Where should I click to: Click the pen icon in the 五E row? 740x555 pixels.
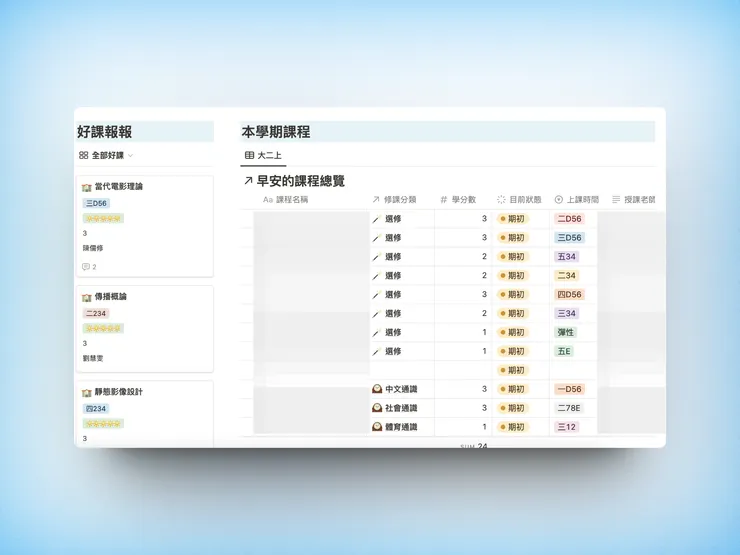click(x=377, y=352)
